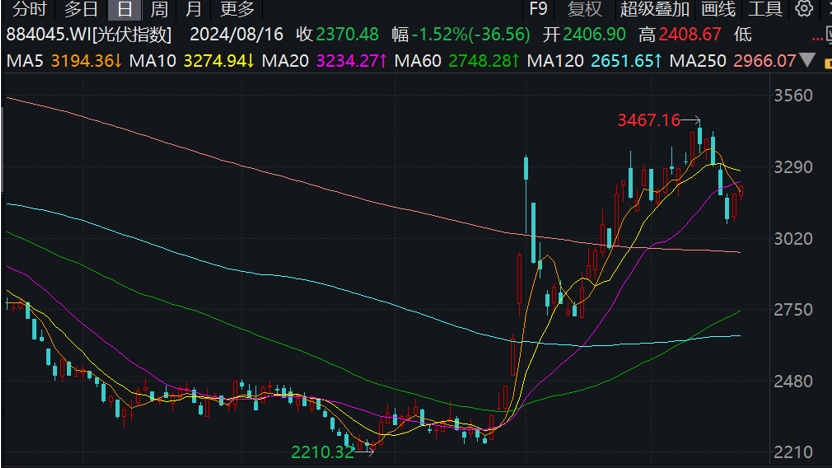Click the MA250 value 2966.07
This screenshot has width=832, height=468.
click(x=765, y=60)
